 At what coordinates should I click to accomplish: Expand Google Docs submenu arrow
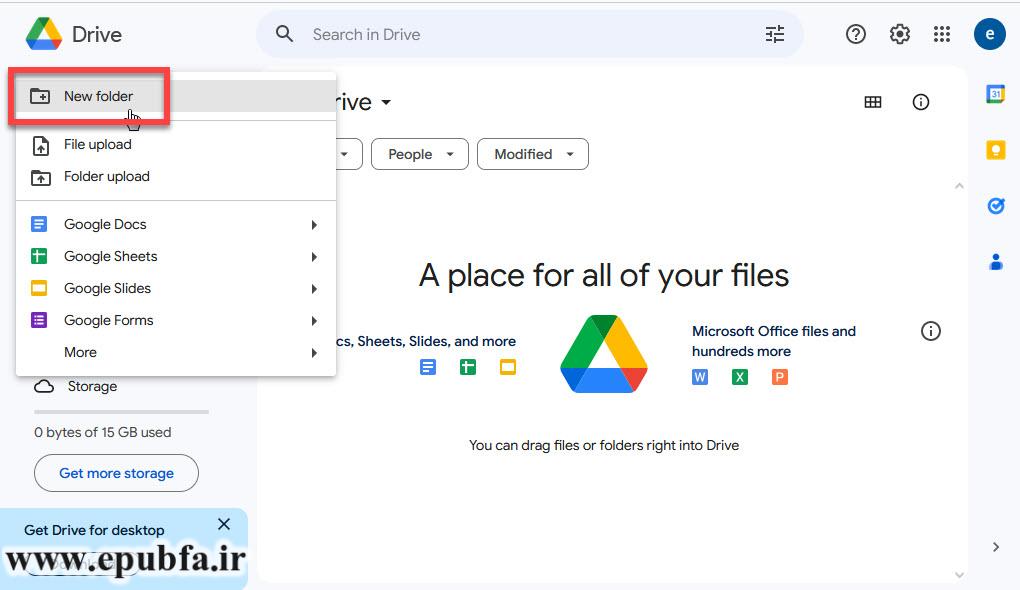pos(314,225)
